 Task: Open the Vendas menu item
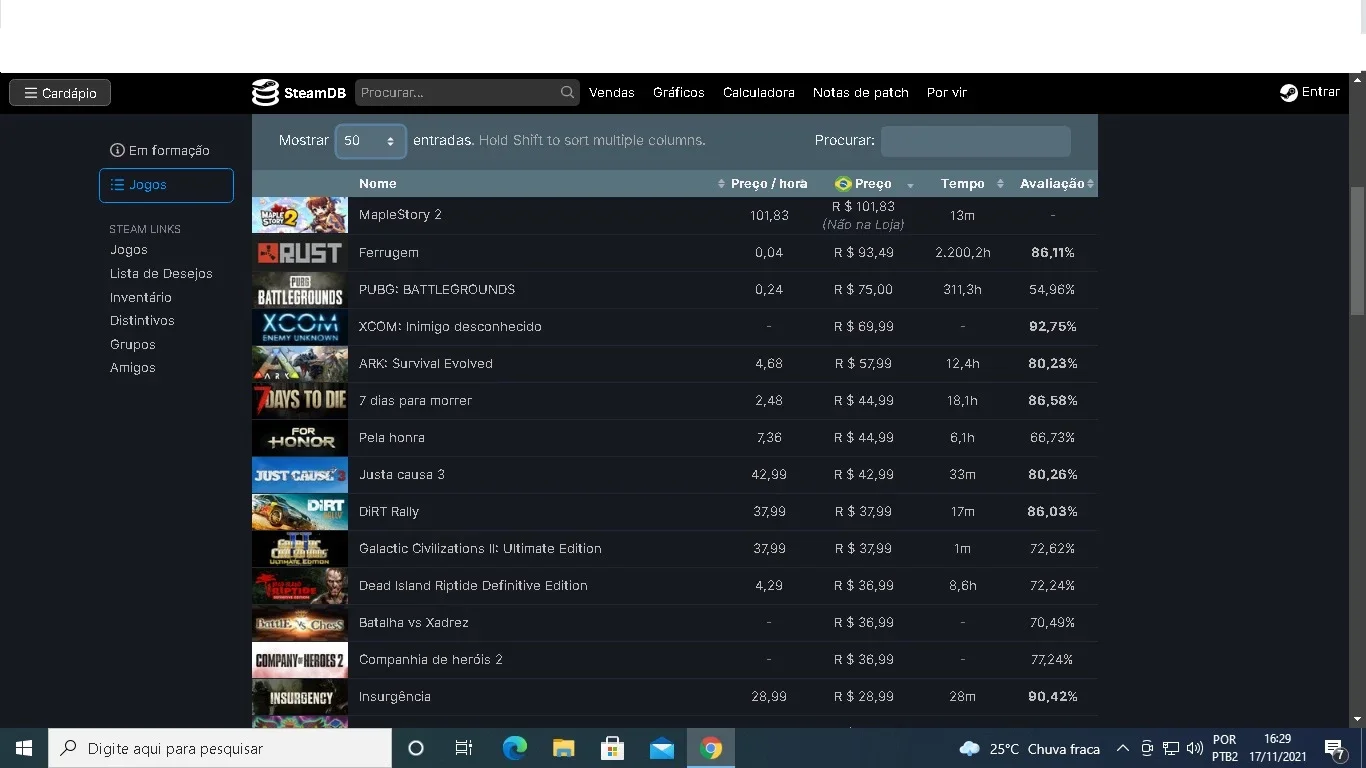[612, 92]
